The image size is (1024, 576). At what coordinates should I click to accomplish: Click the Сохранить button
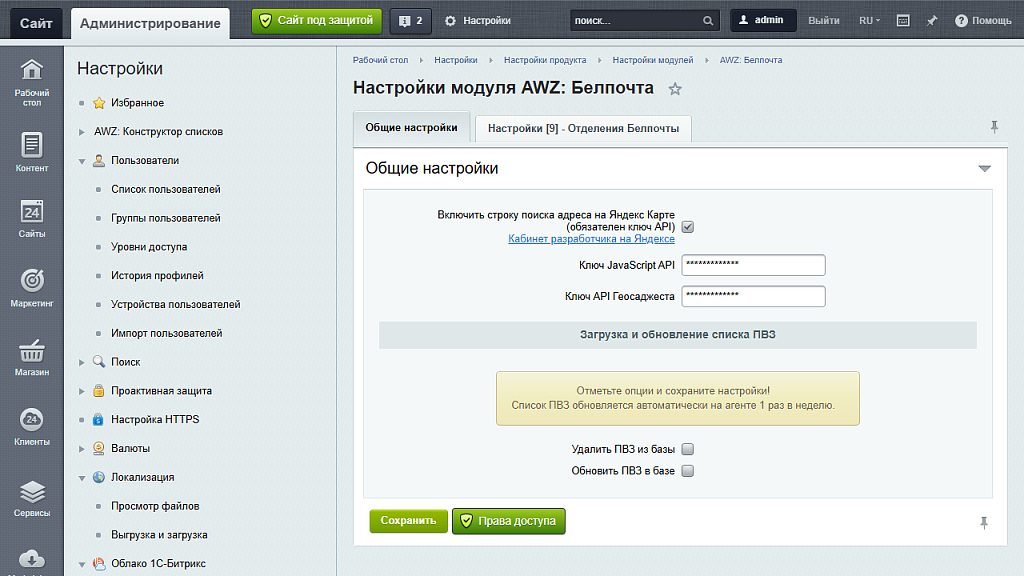point(408,521)
